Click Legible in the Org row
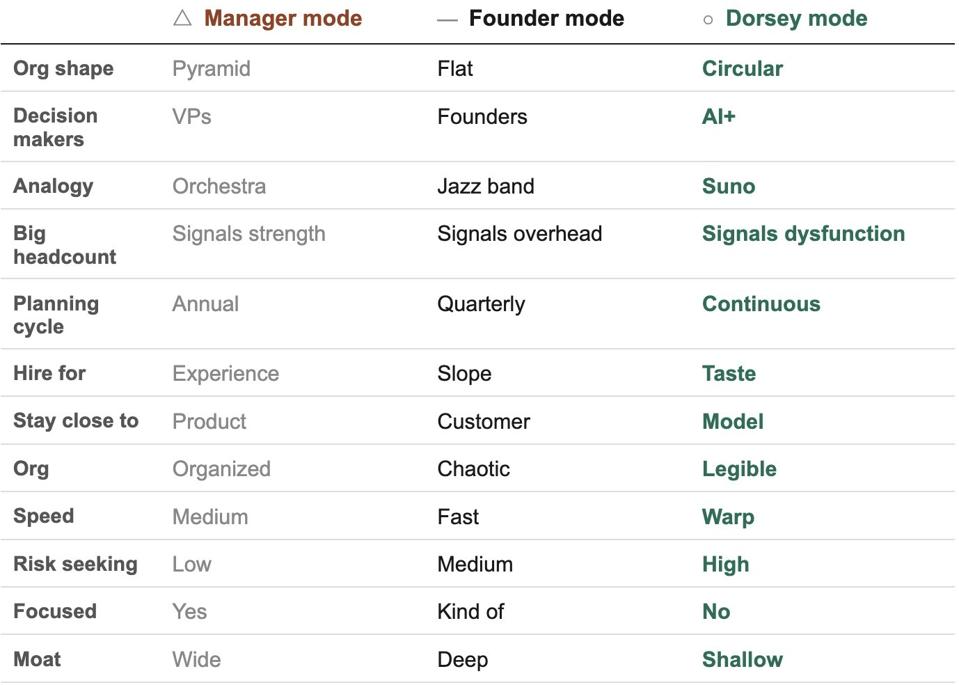 pyautogui.click(x=739, y=469)
